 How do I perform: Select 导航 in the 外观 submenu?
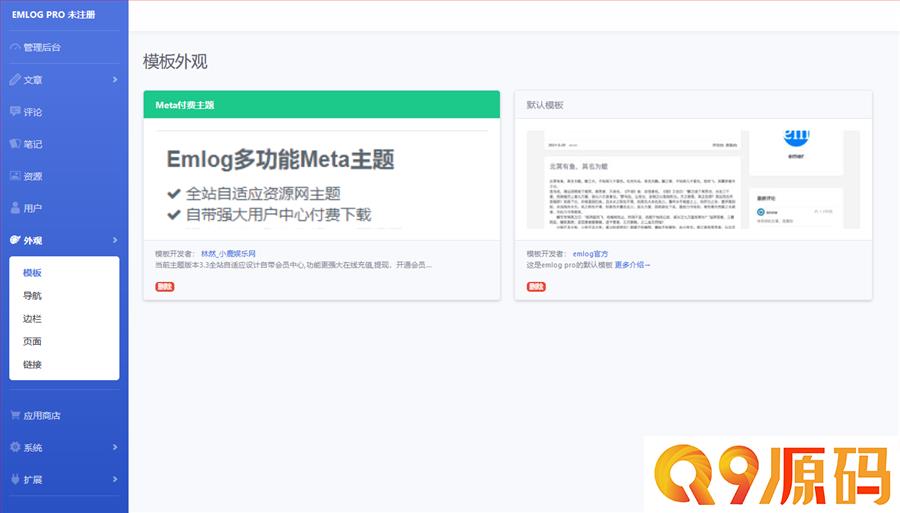pyautogui.click(x=32, y=296)
